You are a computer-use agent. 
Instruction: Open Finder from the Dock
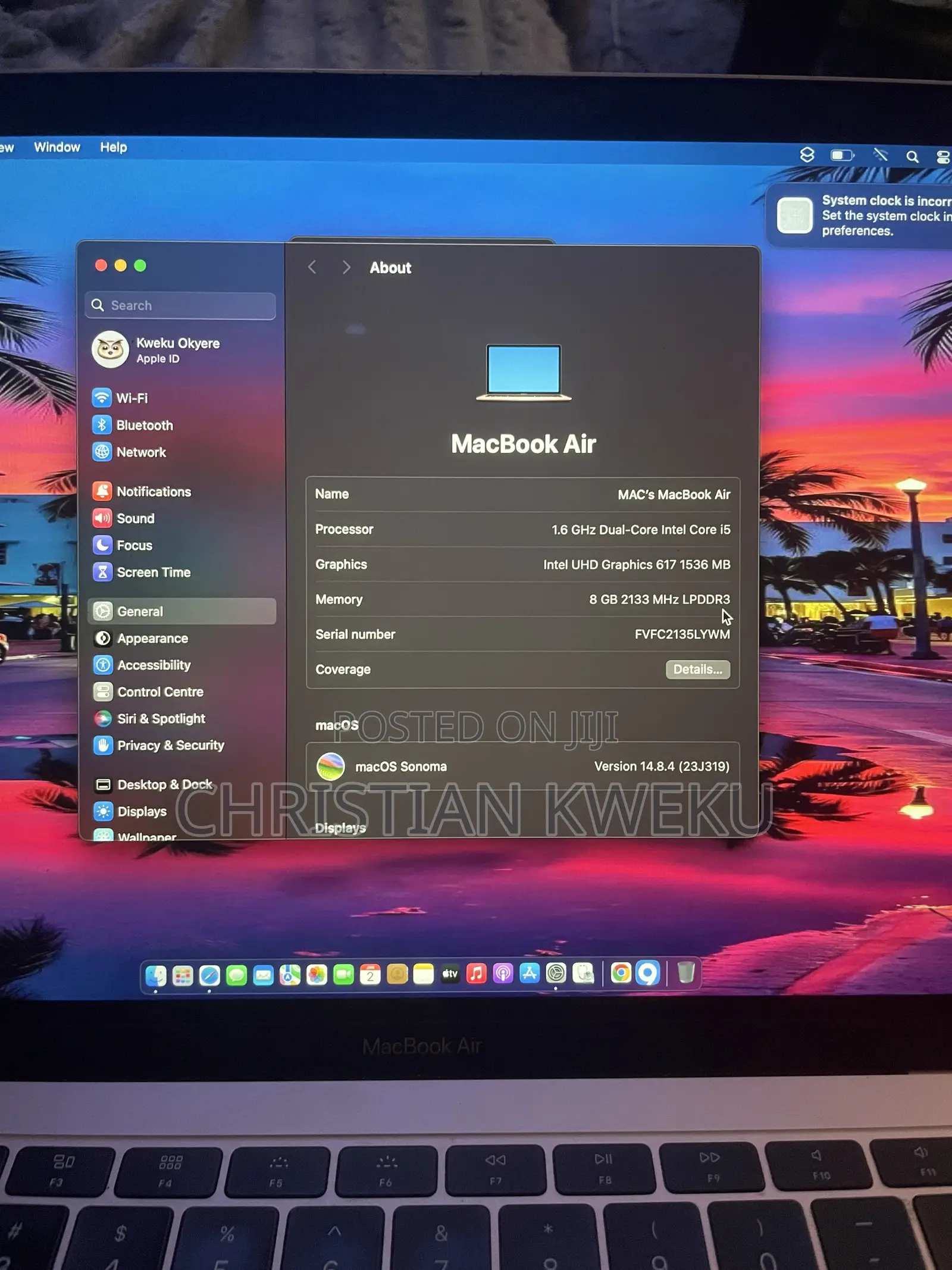pos(156,975)
